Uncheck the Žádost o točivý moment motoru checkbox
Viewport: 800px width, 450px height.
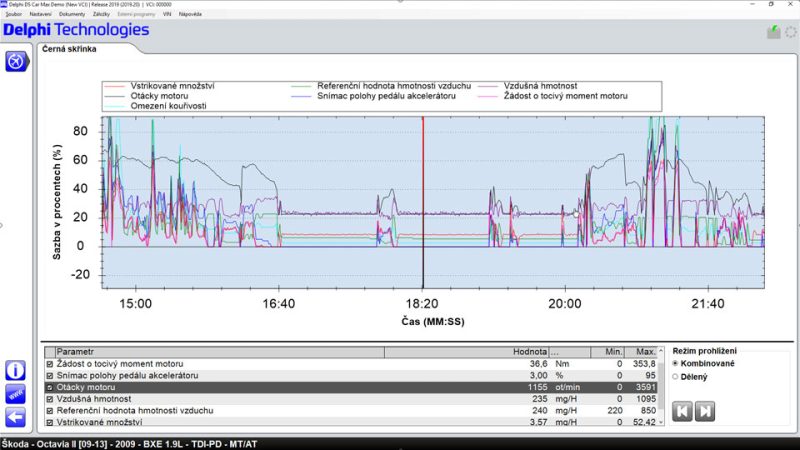(50, 364)
